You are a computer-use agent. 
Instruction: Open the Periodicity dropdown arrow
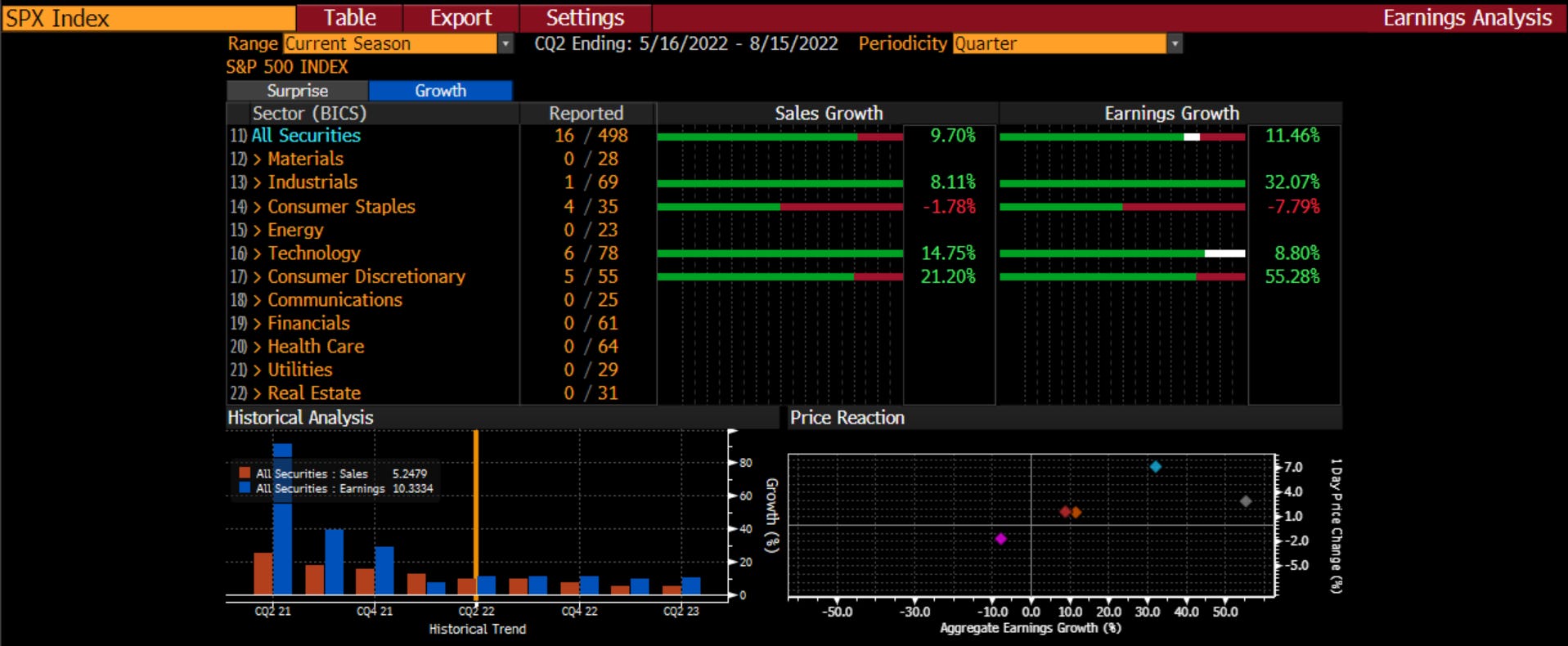click(x=1175, y=44)
